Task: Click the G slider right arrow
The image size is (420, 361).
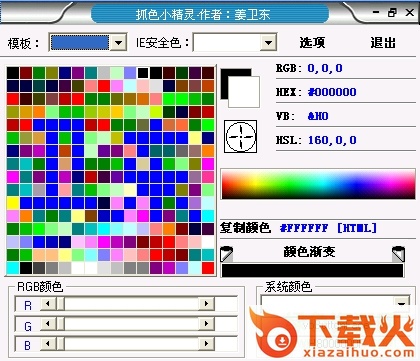Action: pyautogui.click(x=206, y=323)
